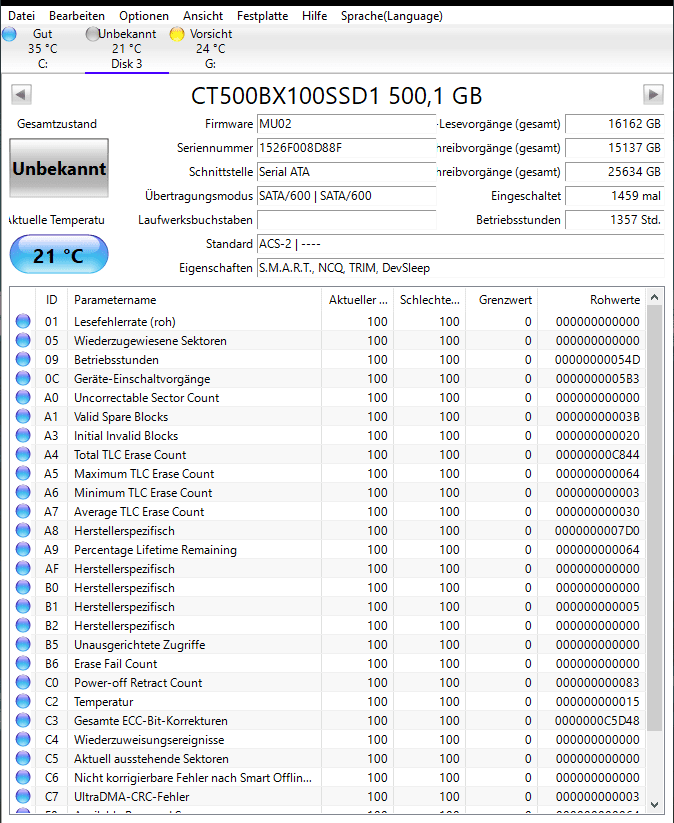Select the B1 Herstellerspezifisch row text
This screenshot has height=823, width=674.
click(x=124, y=607)
